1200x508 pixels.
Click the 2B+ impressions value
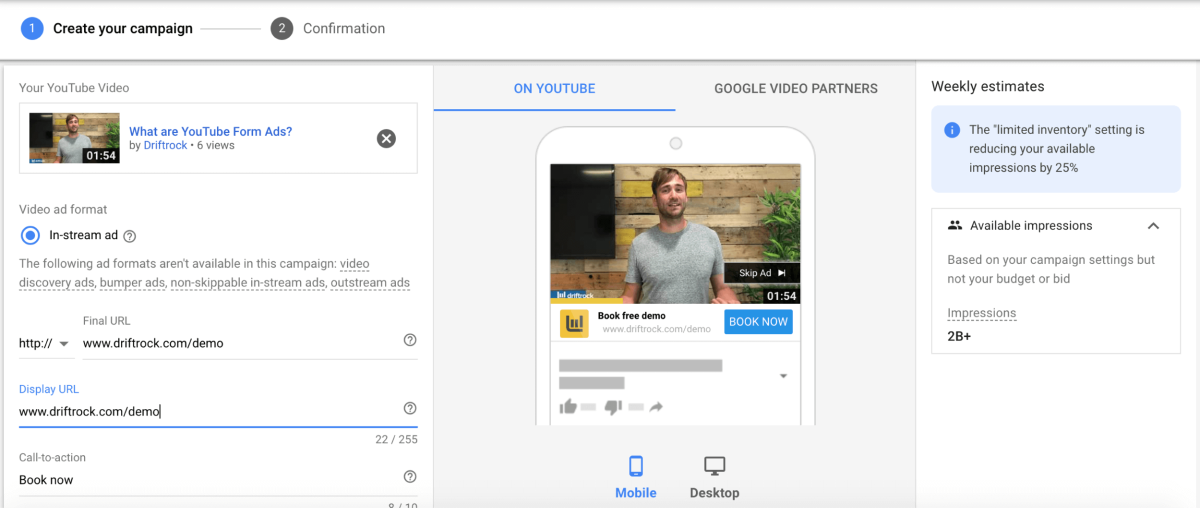[x=959, y=336]
